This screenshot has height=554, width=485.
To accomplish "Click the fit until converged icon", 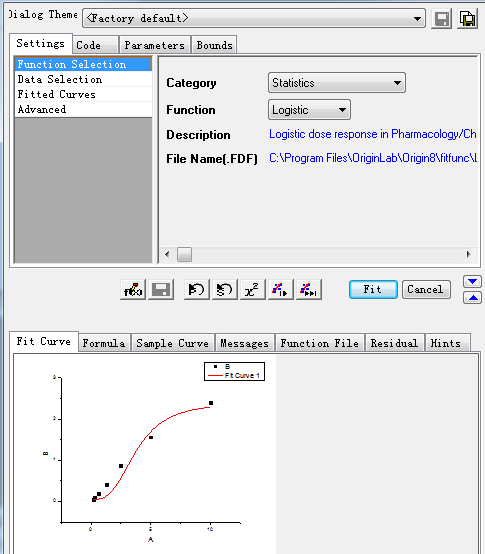I will pyautogui.click(x=308, y=290).
